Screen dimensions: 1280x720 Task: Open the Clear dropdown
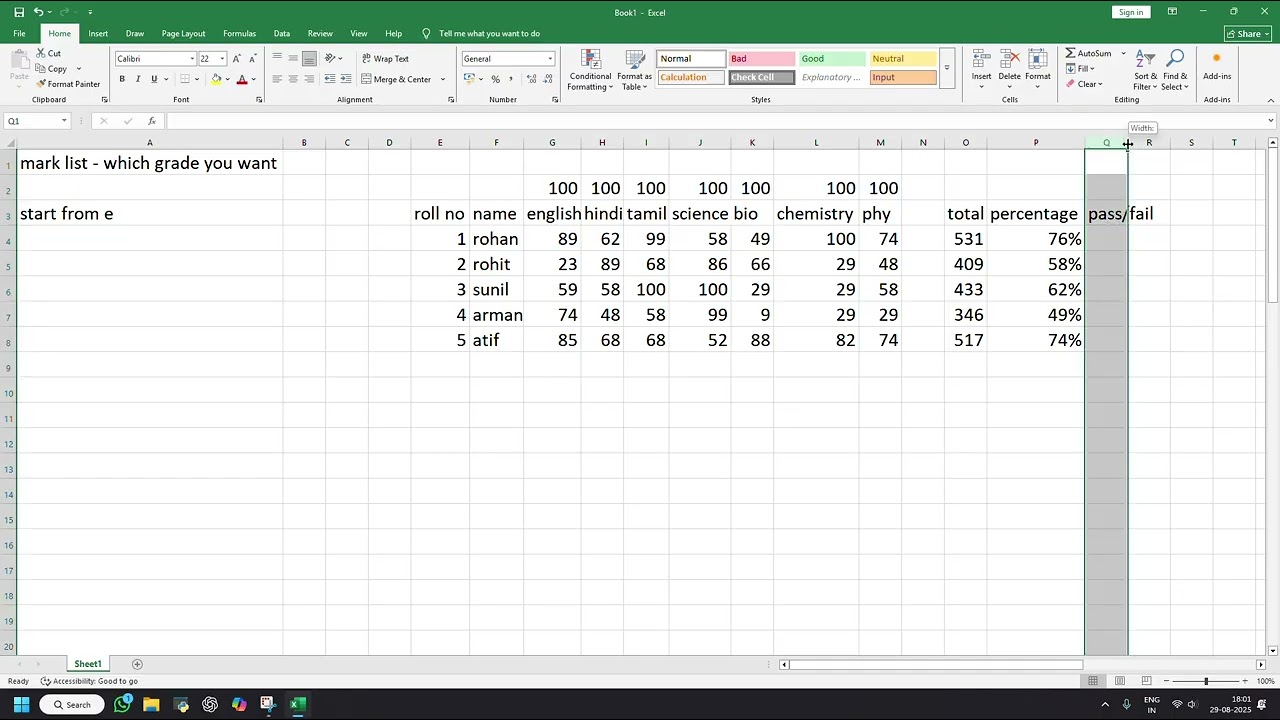tap(1084, 84)
